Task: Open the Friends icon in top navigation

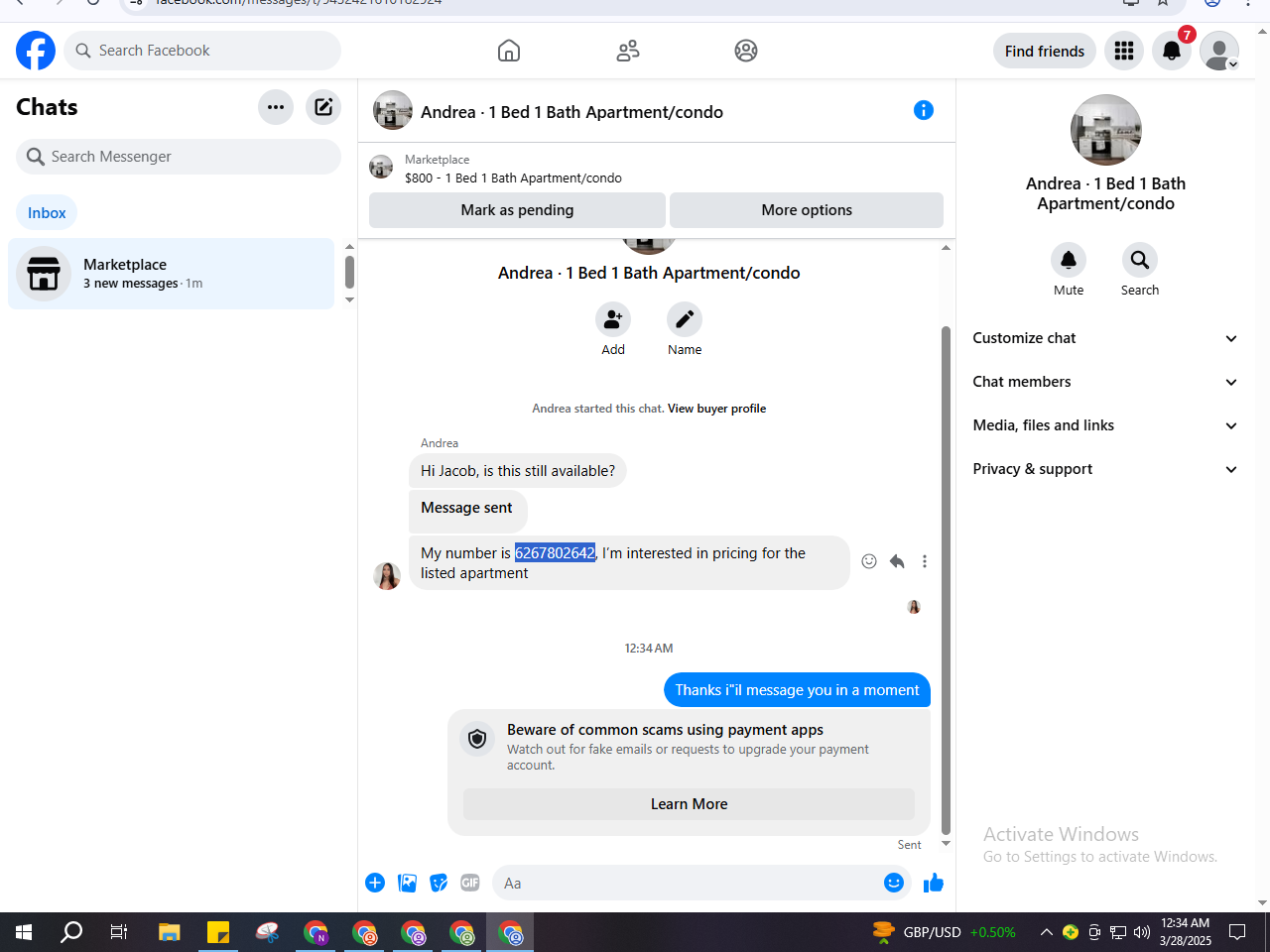Action: [628, 51]
